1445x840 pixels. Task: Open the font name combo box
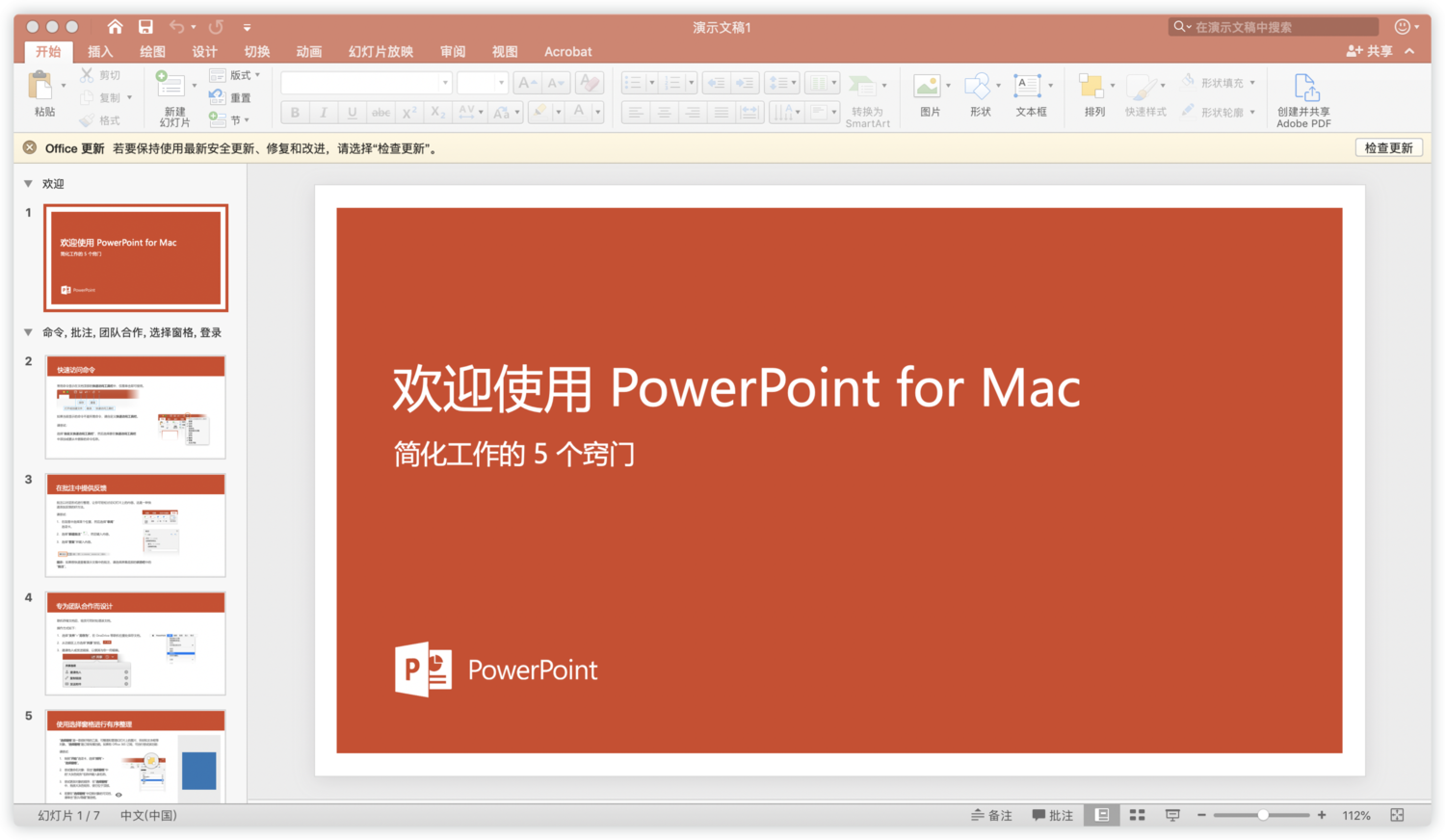pyautogui.click(x=366, y=84)
